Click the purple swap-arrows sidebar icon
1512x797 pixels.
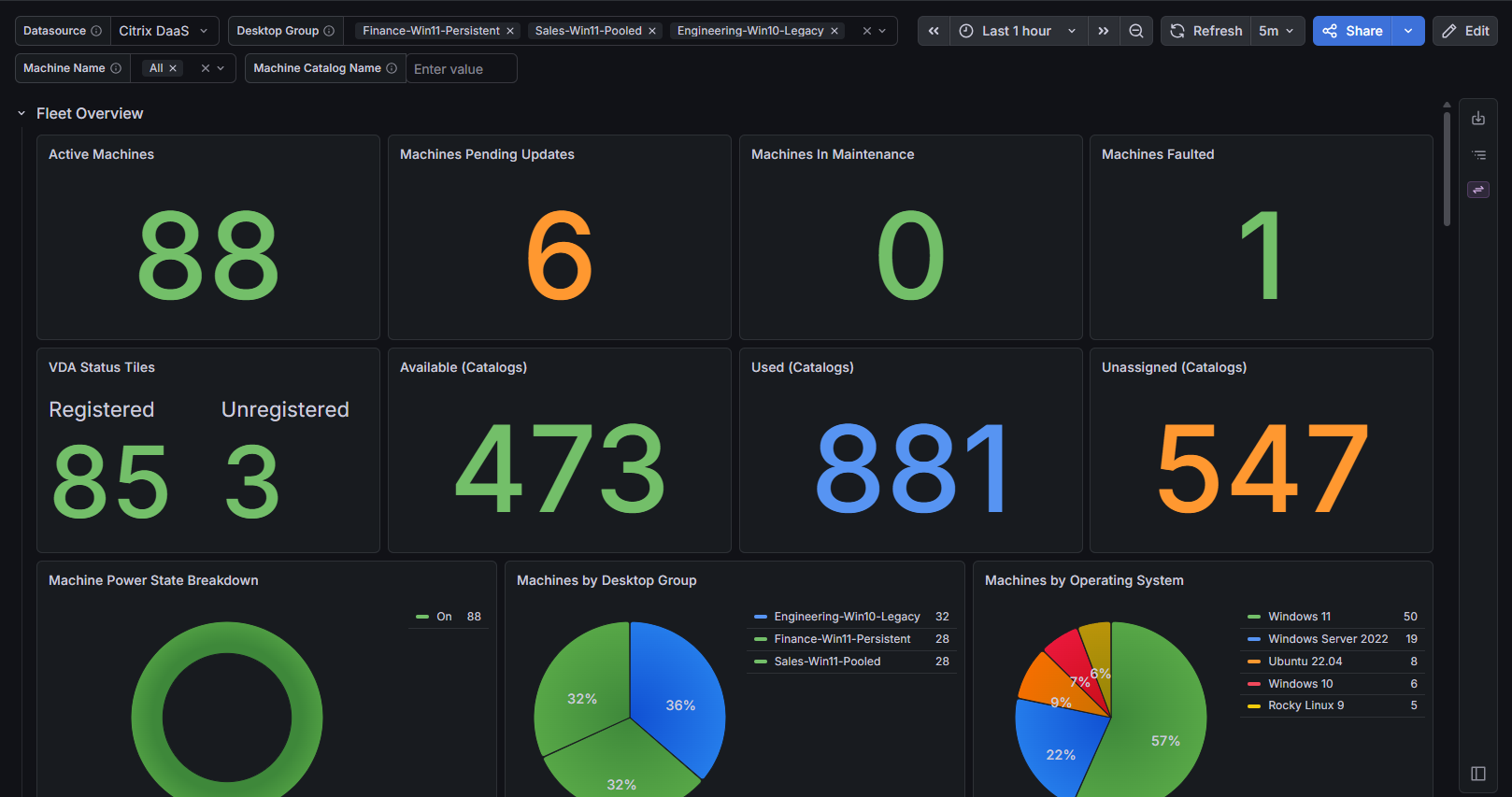tap(1478, 190)
